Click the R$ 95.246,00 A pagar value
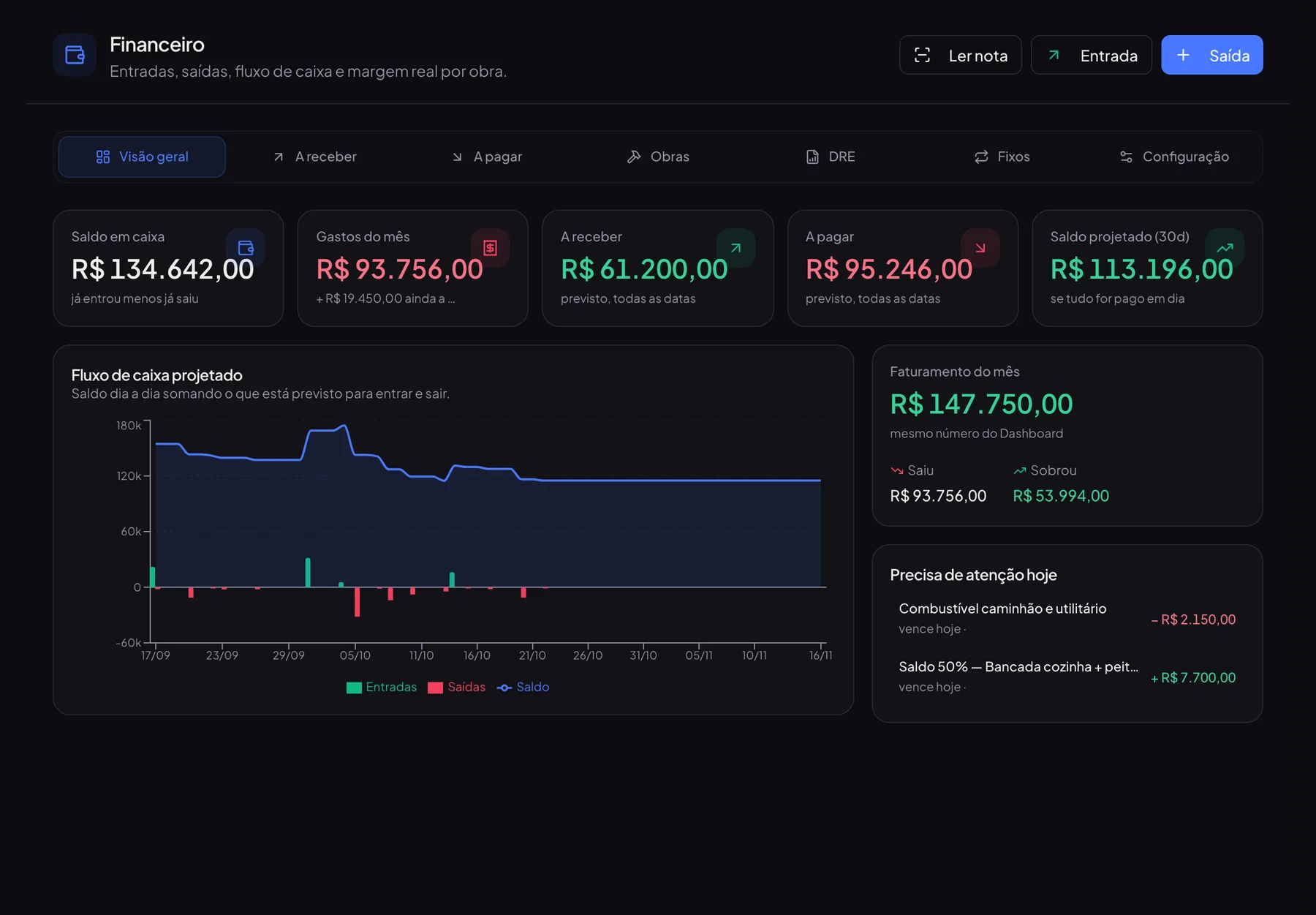The image size is (1316, 915). click(889, 270)
